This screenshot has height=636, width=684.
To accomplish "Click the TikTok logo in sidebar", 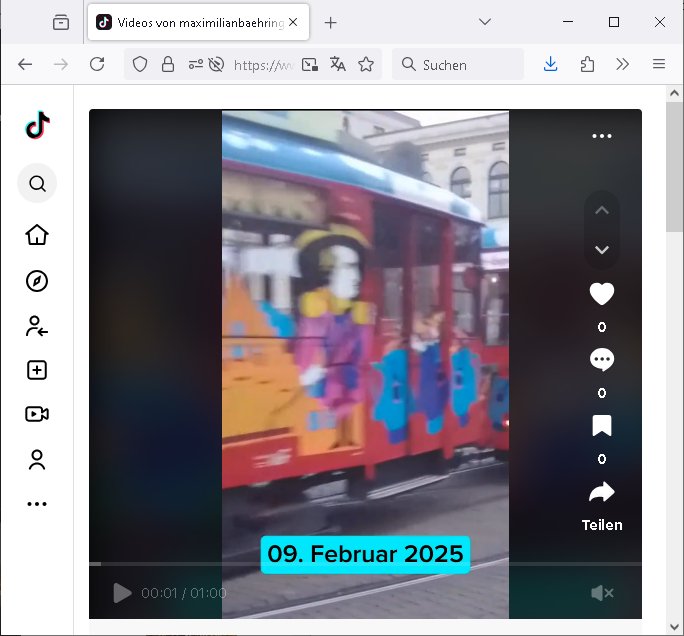I will coord(37,125).
